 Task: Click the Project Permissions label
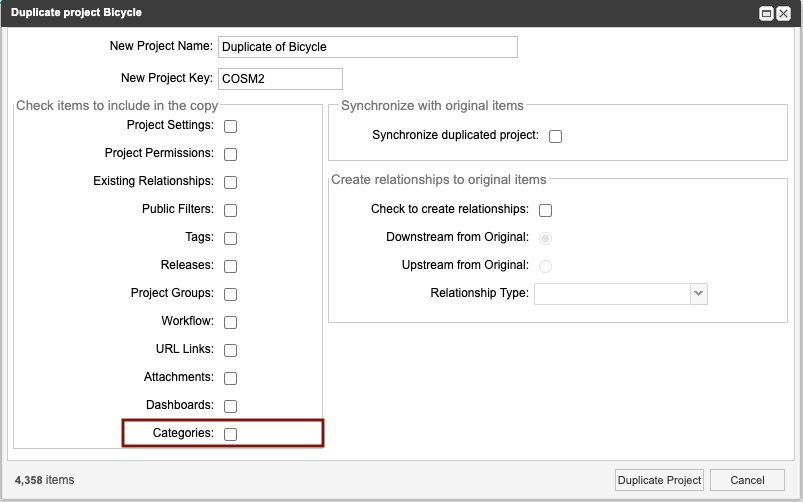click(159, 153)
